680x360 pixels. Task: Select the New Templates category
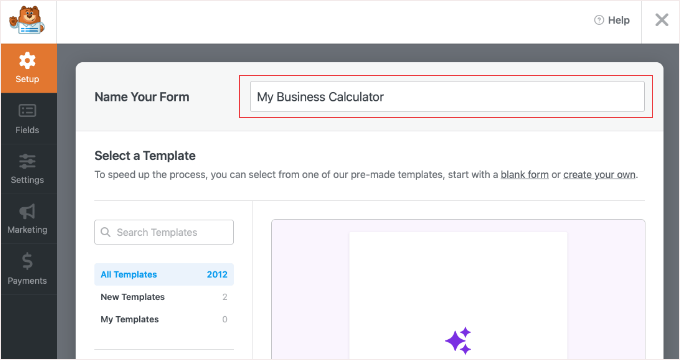tap(164, 297)
